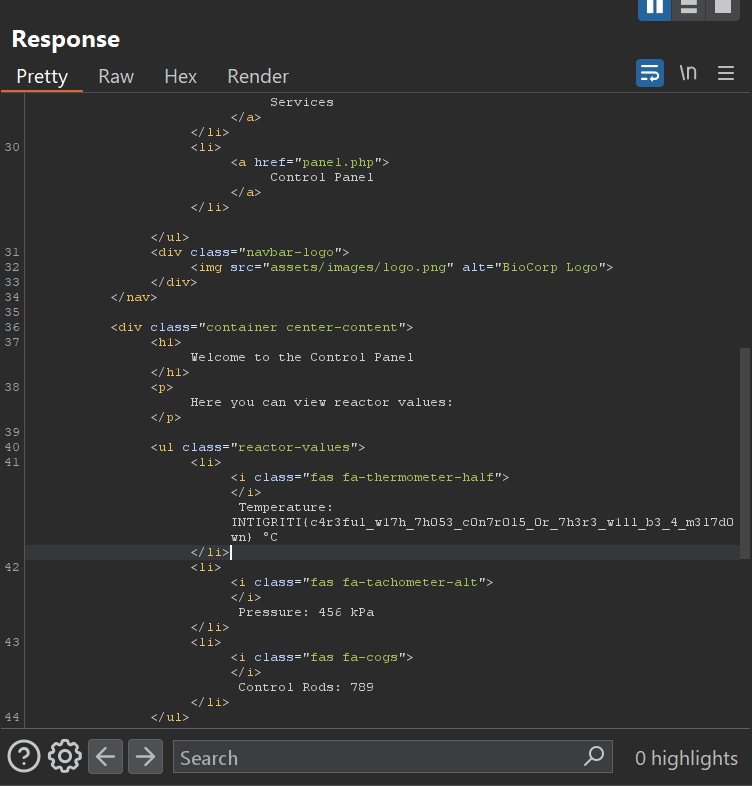Click the question mark help icon

(x=24, y=756)
